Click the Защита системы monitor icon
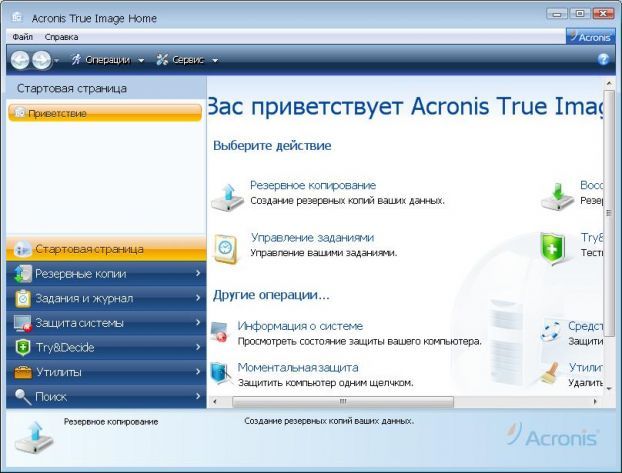The width and height of the screenshot is (622, 473). tap(23, 323)
